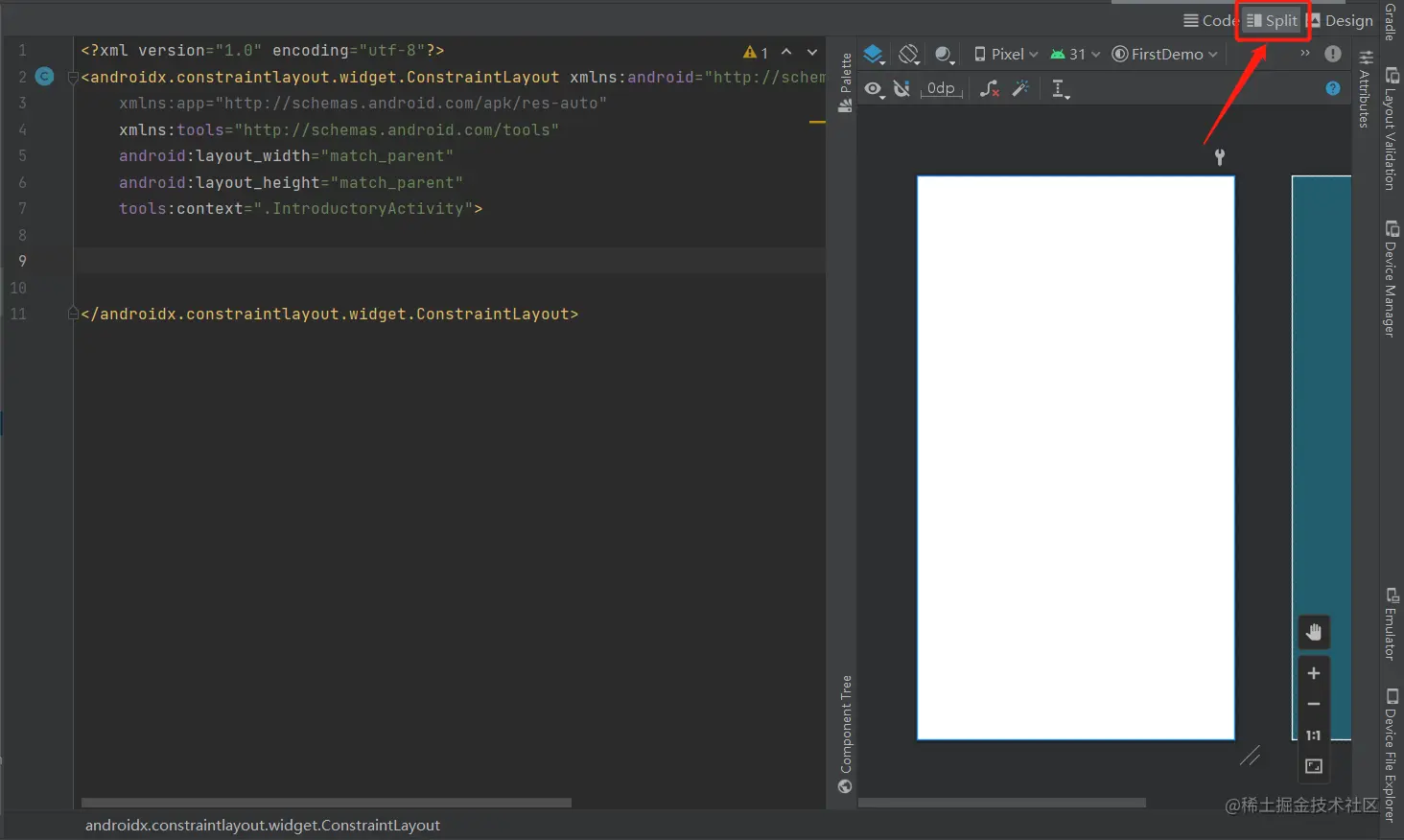Click the xml version declaration line

pyautogui.click(x=263, y=51)
